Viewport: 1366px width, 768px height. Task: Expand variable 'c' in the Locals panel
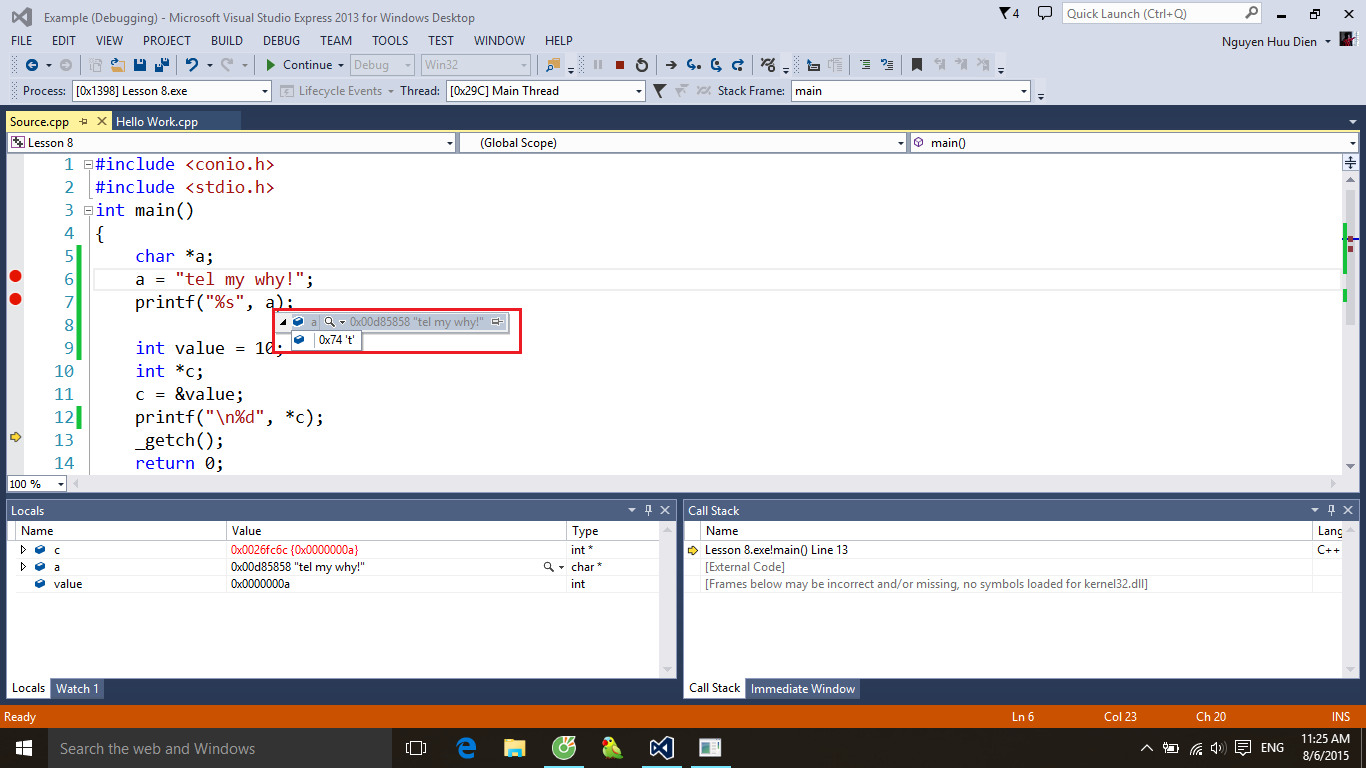click(x=24, y=550)
